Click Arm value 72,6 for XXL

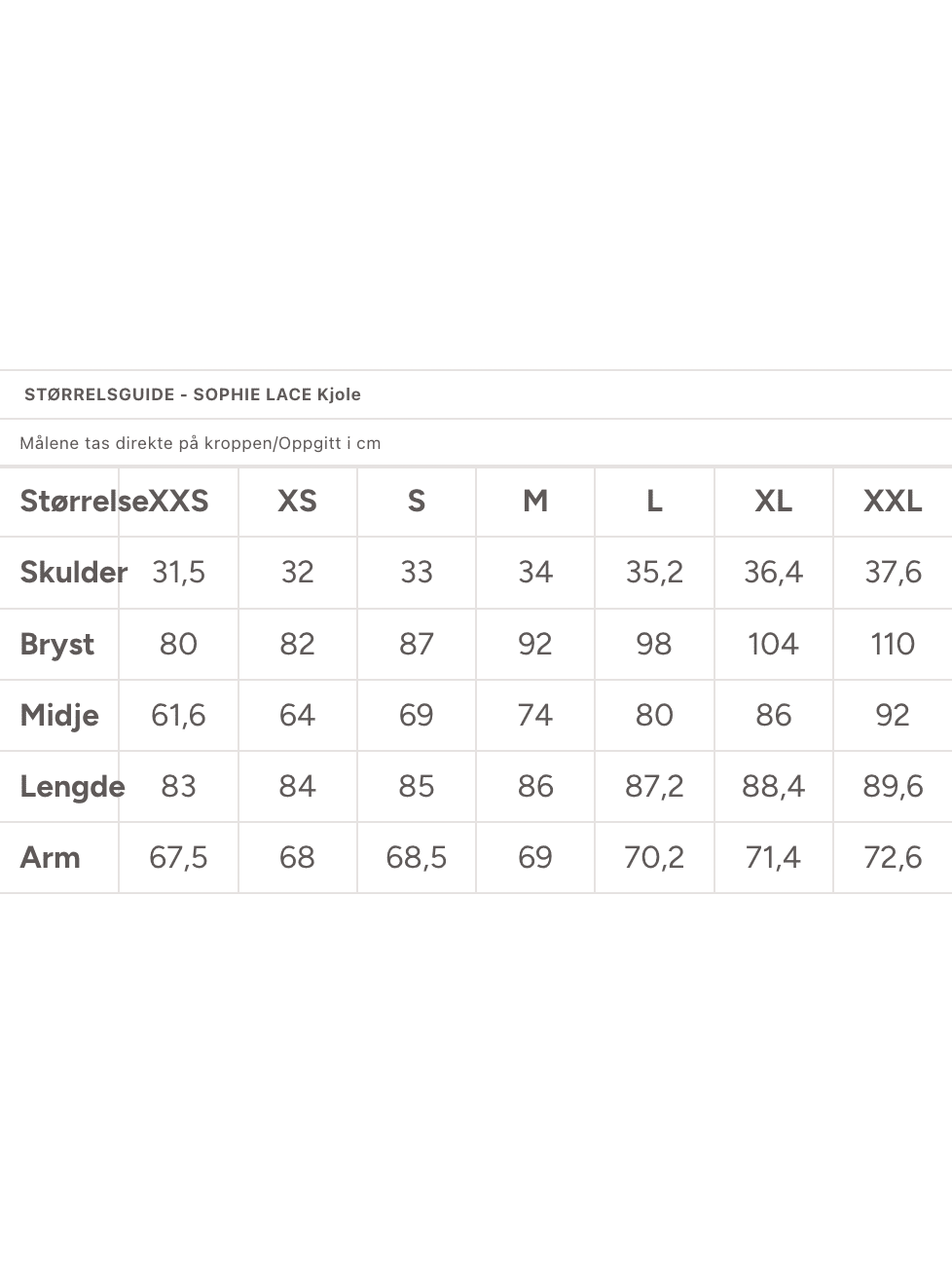893,857
